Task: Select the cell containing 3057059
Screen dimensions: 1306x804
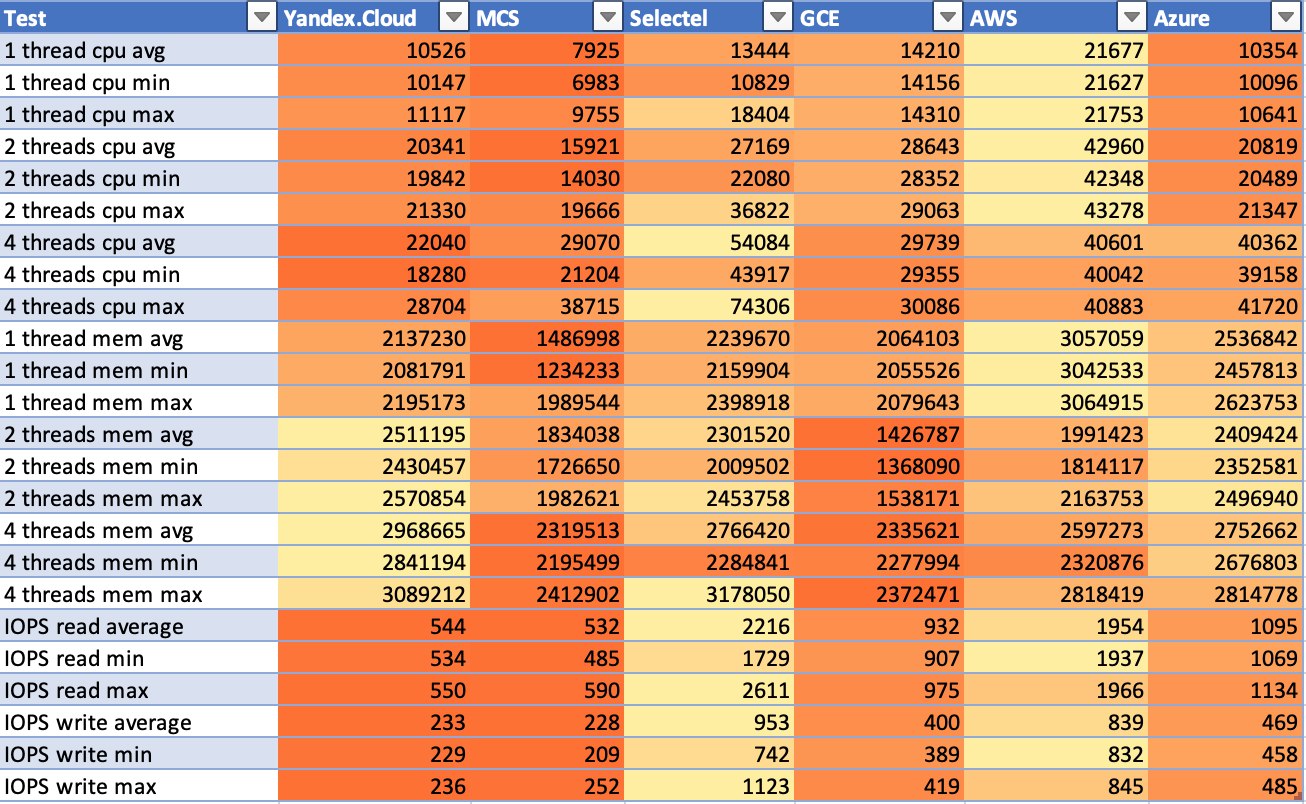Action: click(1056, 339)
